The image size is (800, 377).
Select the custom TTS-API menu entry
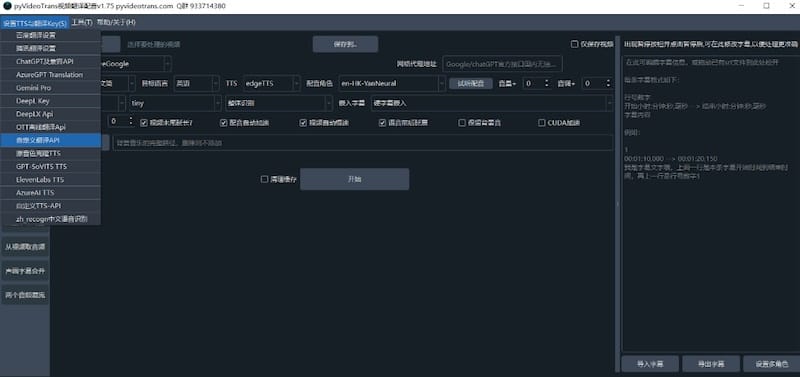point(51,206)
